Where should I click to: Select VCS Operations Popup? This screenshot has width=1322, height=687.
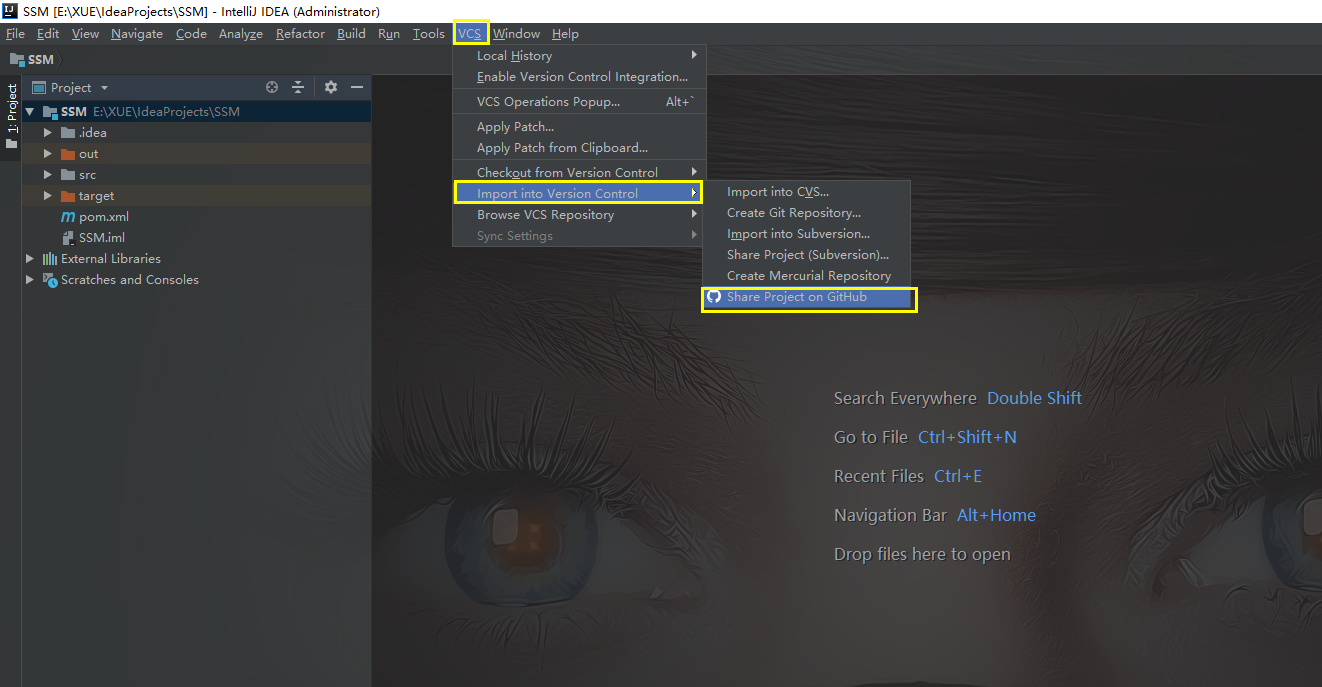579,102
